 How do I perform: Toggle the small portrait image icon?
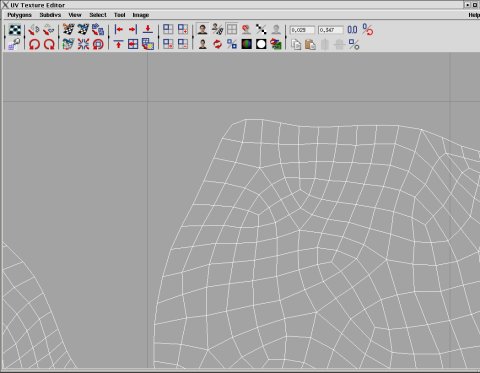click(x=203, y=44)
